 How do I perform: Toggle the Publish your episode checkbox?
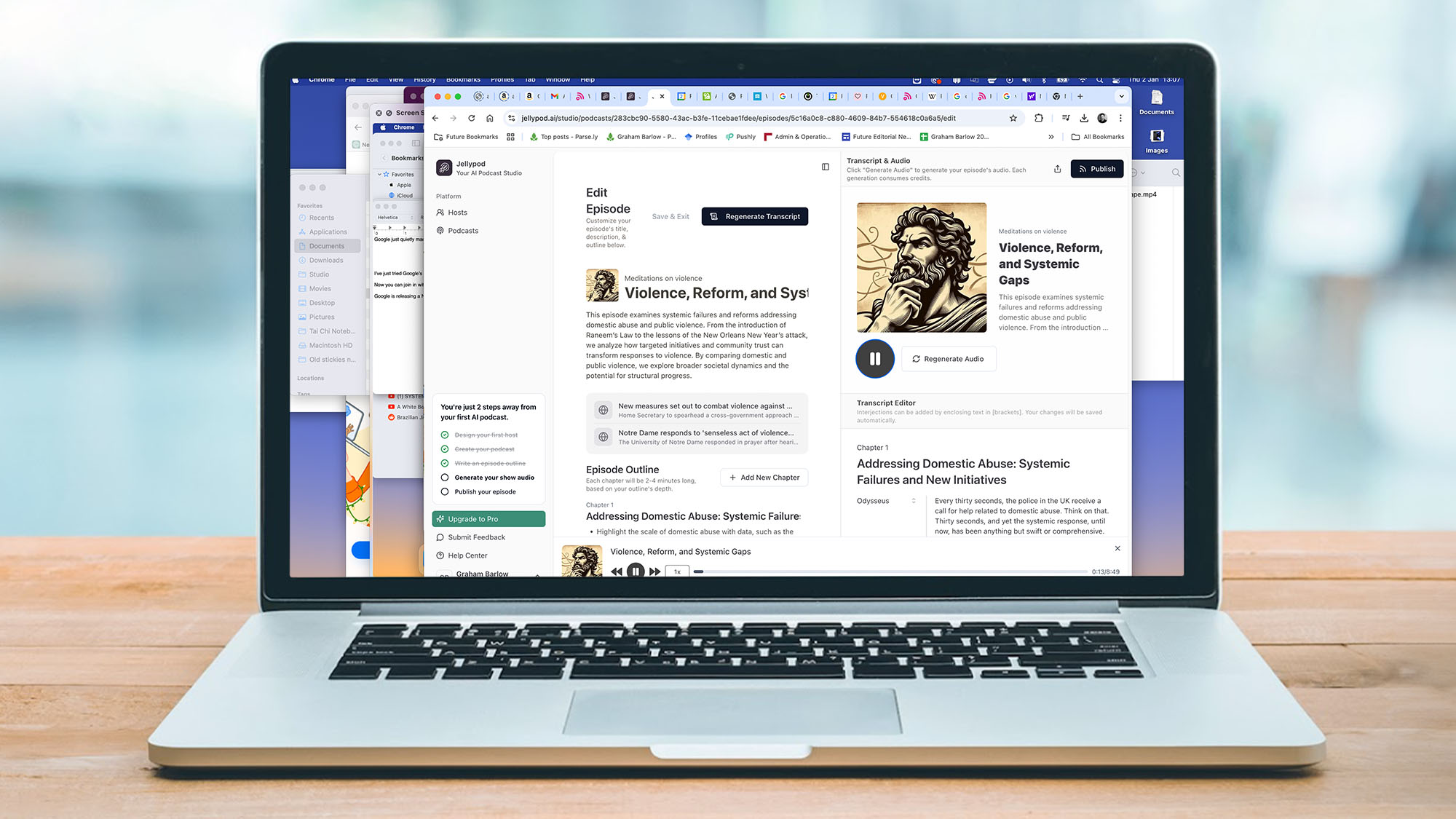(x=445, y=492)
